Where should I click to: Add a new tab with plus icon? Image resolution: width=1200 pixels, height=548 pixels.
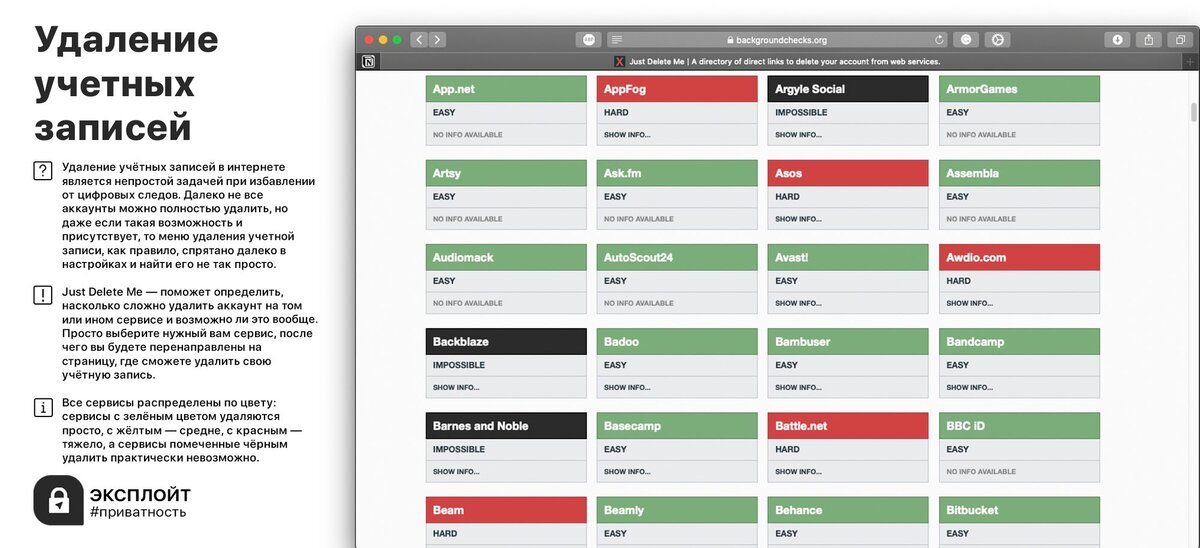tap(1190, 61)
